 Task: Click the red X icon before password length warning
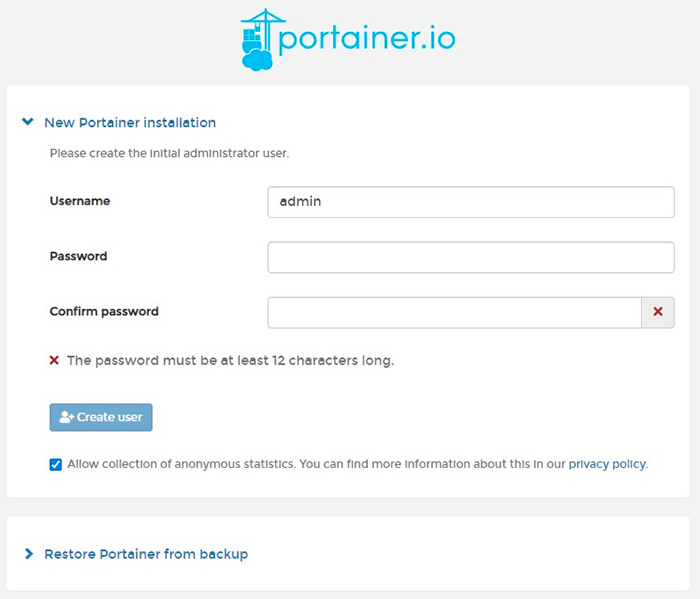tap(54, 360)
